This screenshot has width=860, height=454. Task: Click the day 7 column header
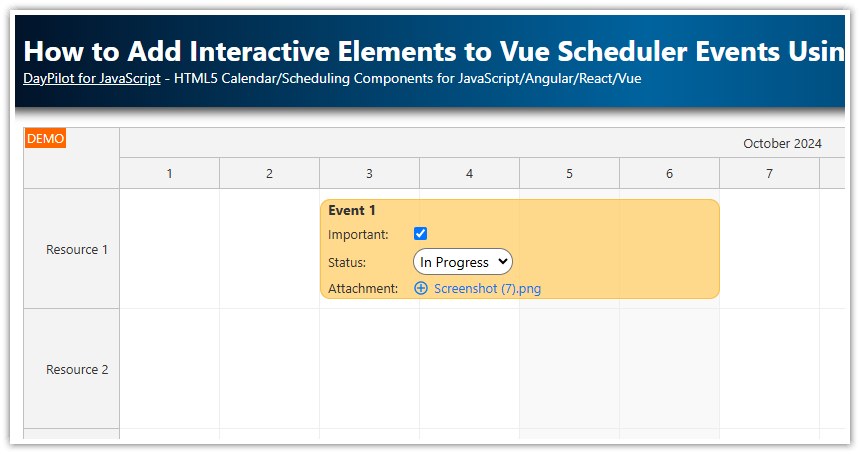[x=770, y=173]
